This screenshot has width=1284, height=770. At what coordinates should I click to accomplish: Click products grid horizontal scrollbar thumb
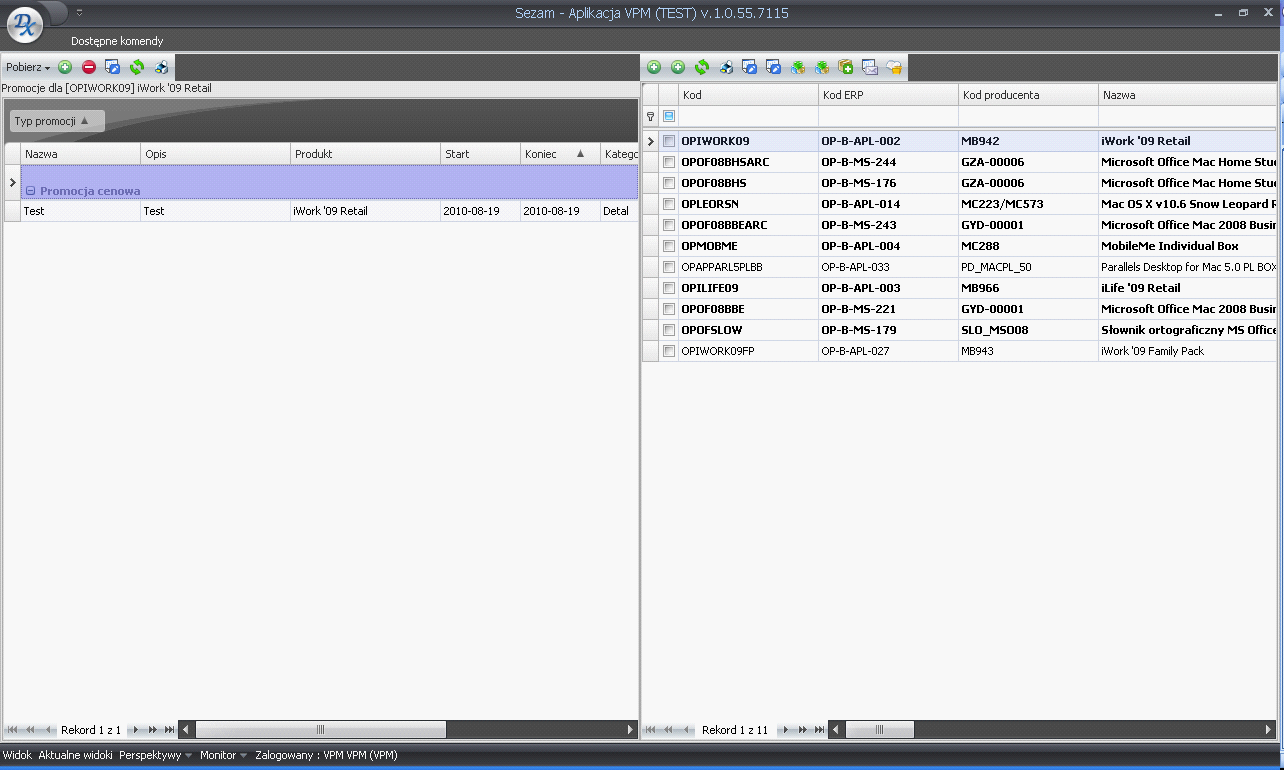pyautogui.click(x=880, y=730)
